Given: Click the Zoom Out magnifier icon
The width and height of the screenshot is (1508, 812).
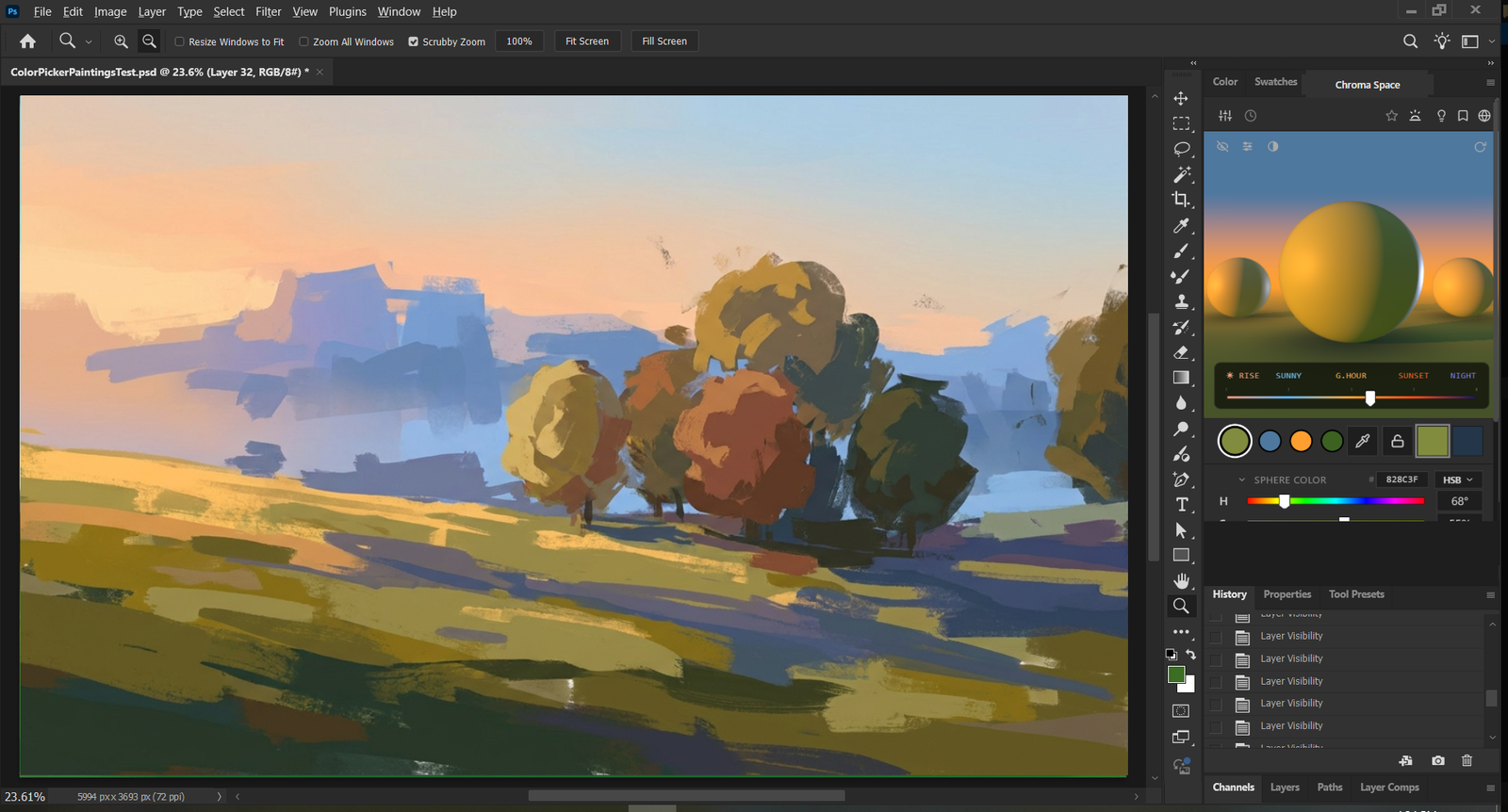Looking at the screenshot, I should pos(149,41).
